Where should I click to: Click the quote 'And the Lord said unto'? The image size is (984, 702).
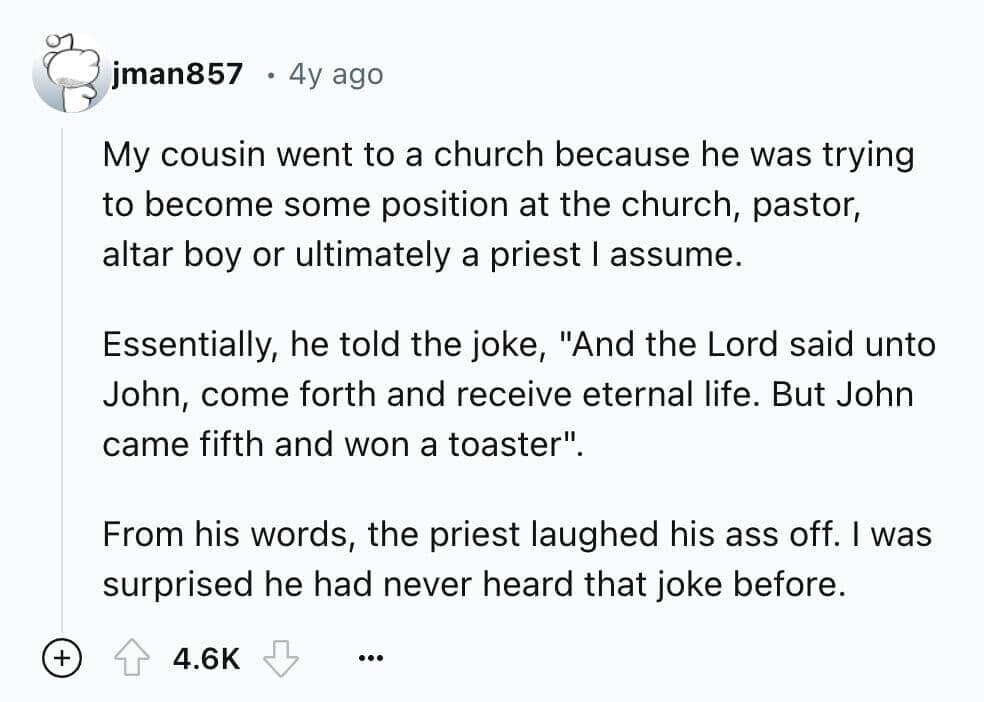pos(750,345)
